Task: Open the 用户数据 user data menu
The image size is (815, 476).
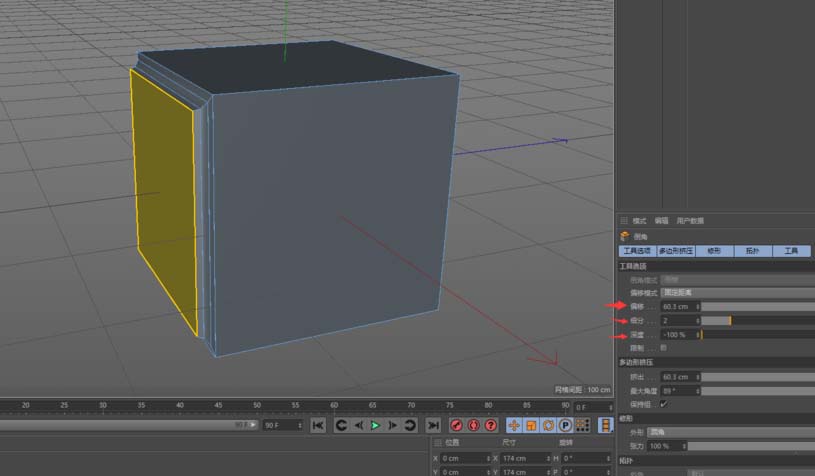Action: click(x=690, y=221)
